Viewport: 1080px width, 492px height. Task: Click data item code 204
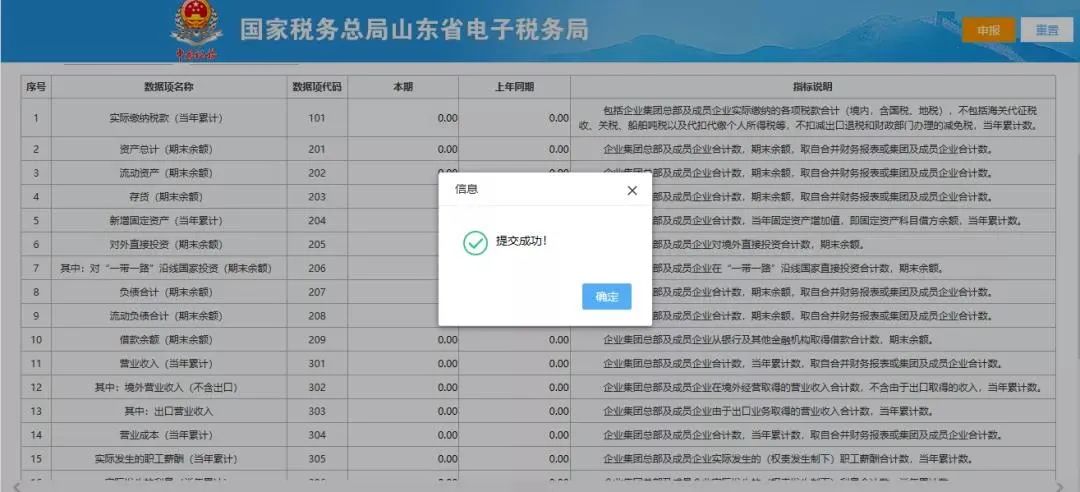point(317,221)
